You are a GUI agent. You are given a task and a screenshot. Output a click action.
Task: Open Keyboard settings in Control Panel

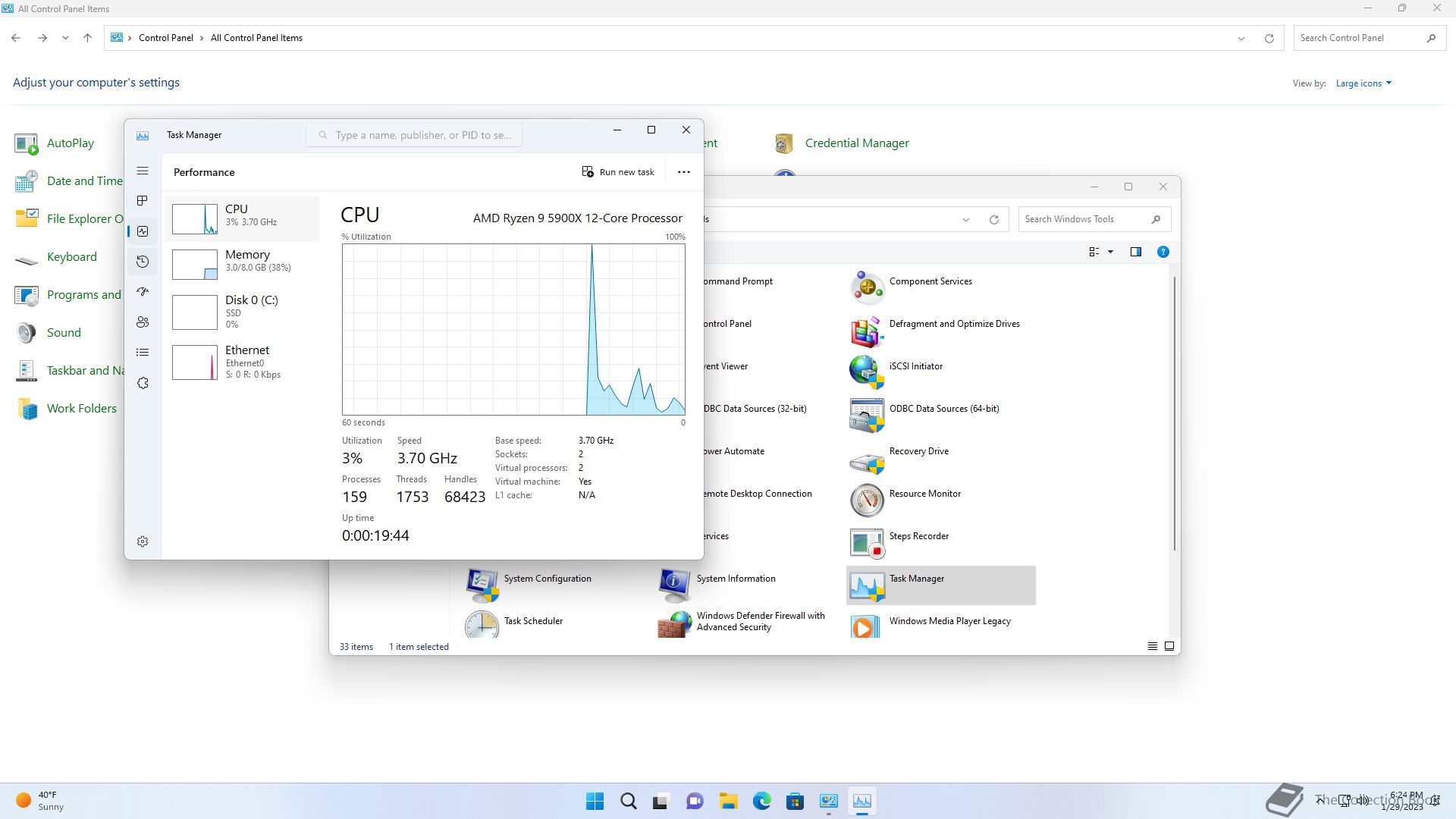coord(56,256)
